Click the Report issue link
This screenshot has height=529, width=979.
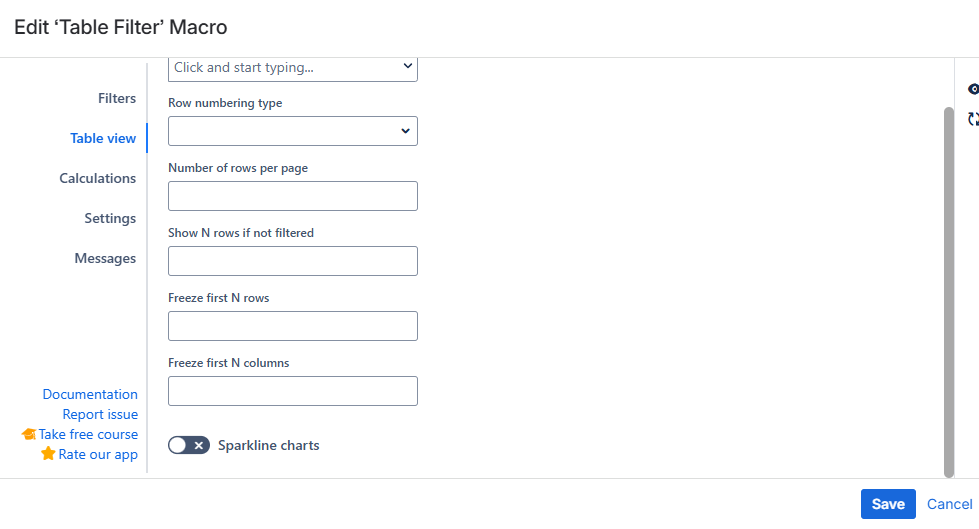point(100,414)
